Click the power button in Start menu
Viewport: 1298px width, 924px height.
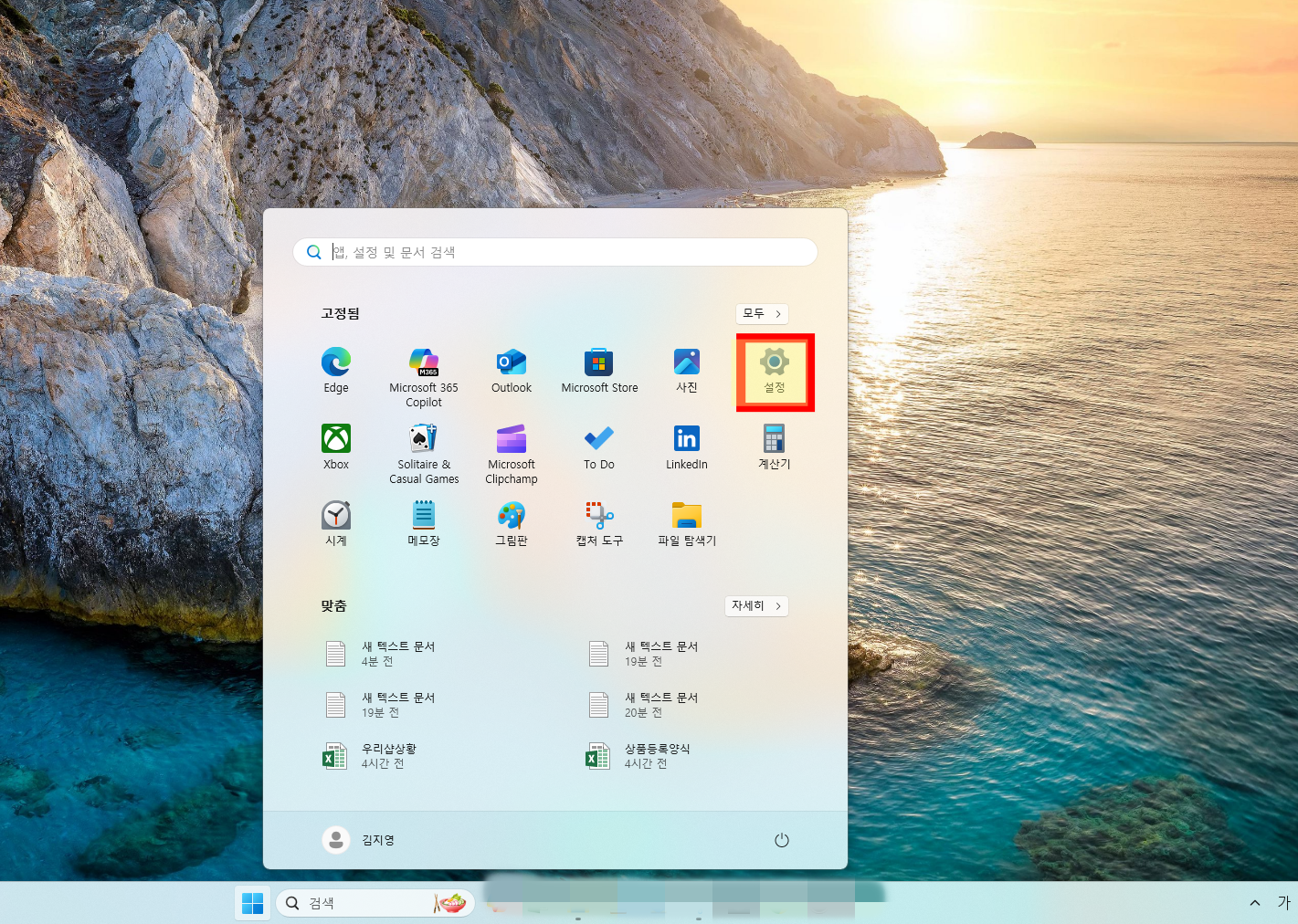pos(782,840)
